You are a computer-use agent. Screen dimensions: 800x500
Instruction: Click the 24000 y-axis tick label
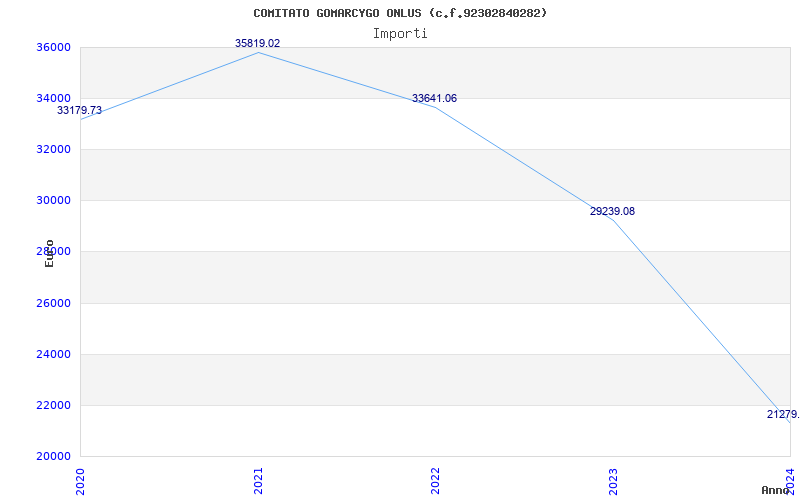pyautogui.click(x=53, y=354)
